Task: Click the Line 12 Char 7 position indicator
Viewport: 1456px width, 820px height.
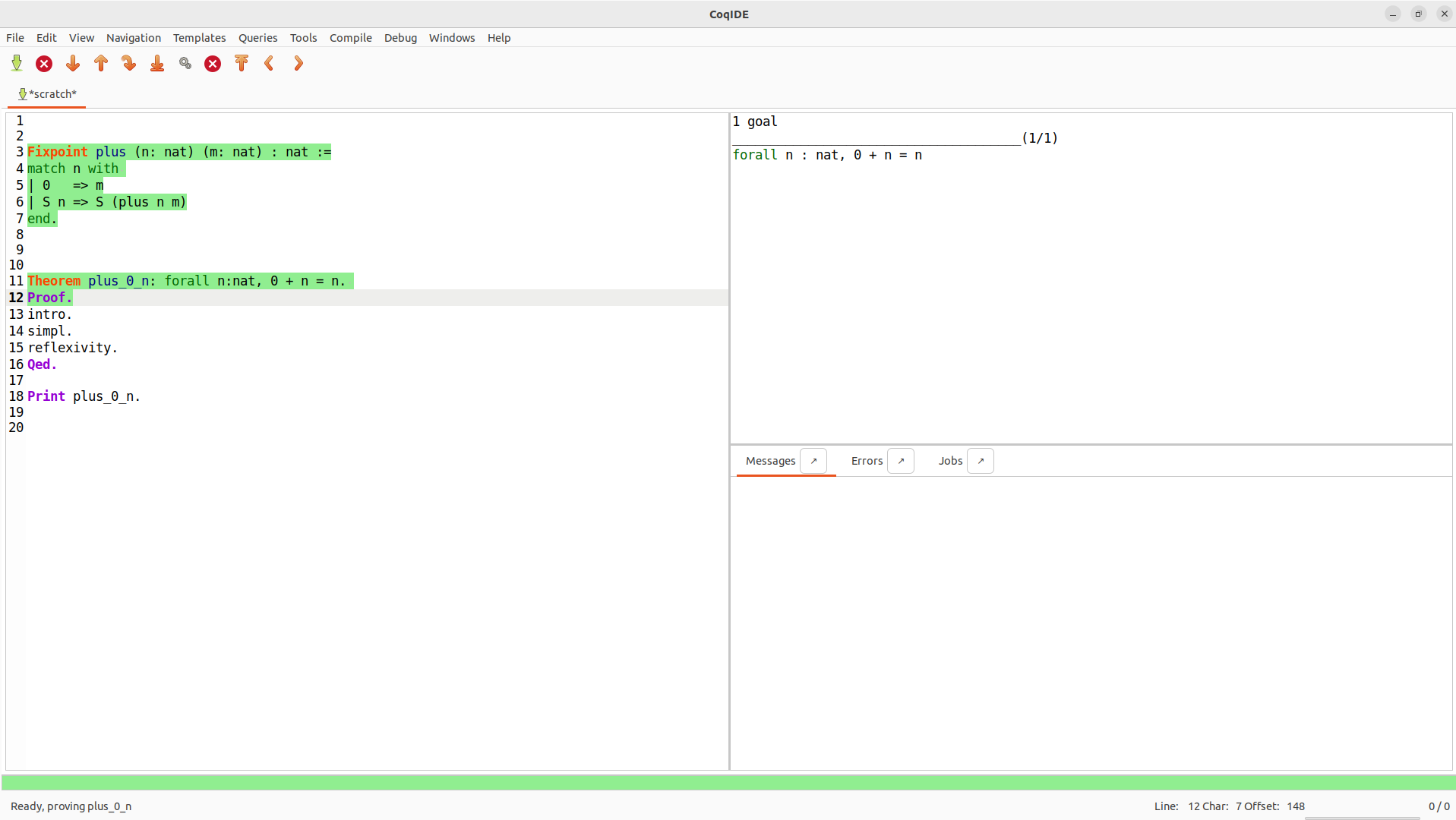Action: (x=1230, y=806)
